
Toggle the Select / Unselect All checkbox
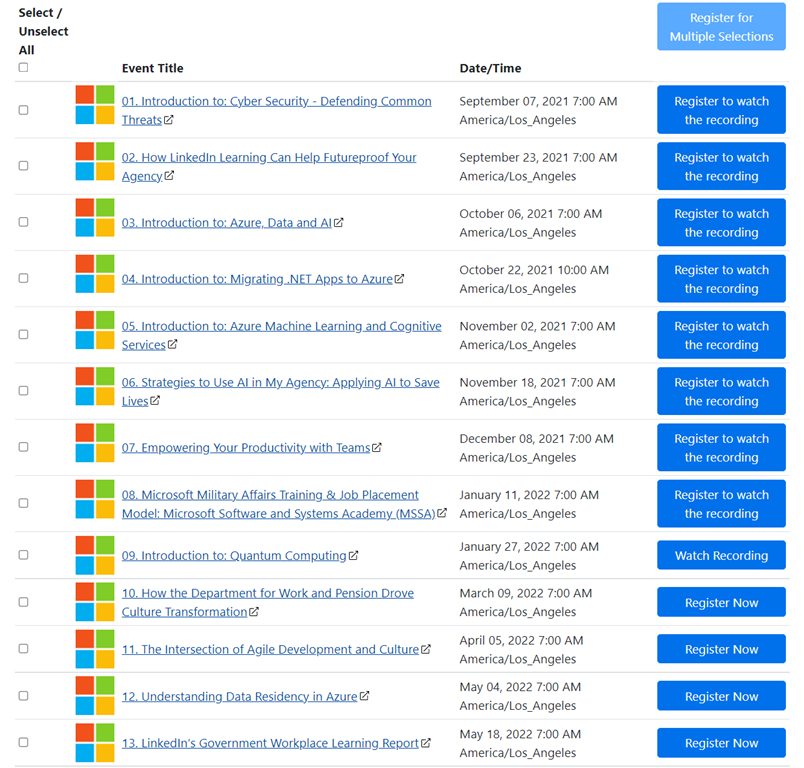tap(23, 68)
